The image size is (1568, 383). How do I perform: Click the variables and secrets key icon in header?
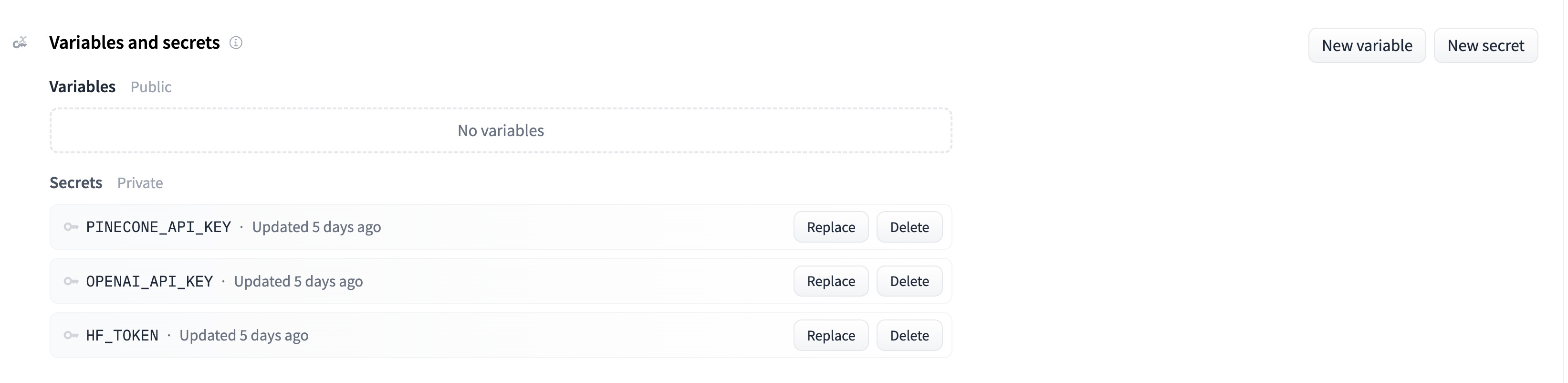click(x=20, y=43)
